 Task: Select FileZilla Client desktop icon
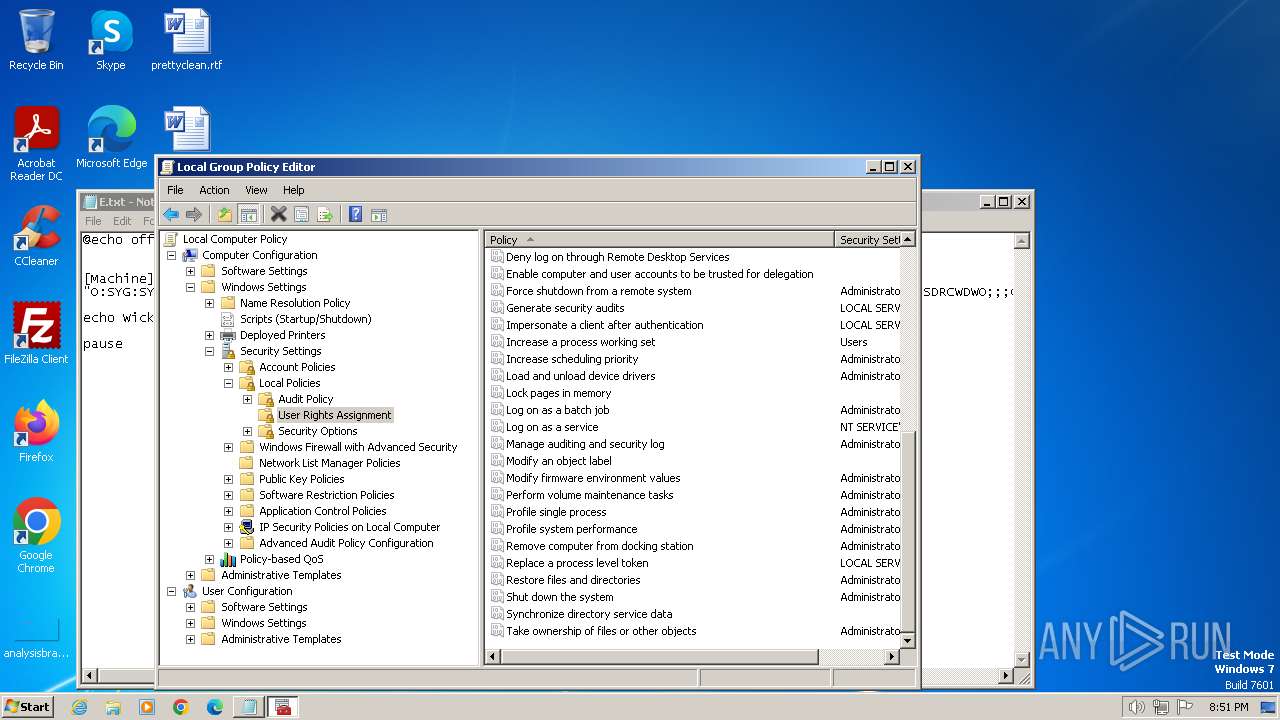tap(36, 333)
